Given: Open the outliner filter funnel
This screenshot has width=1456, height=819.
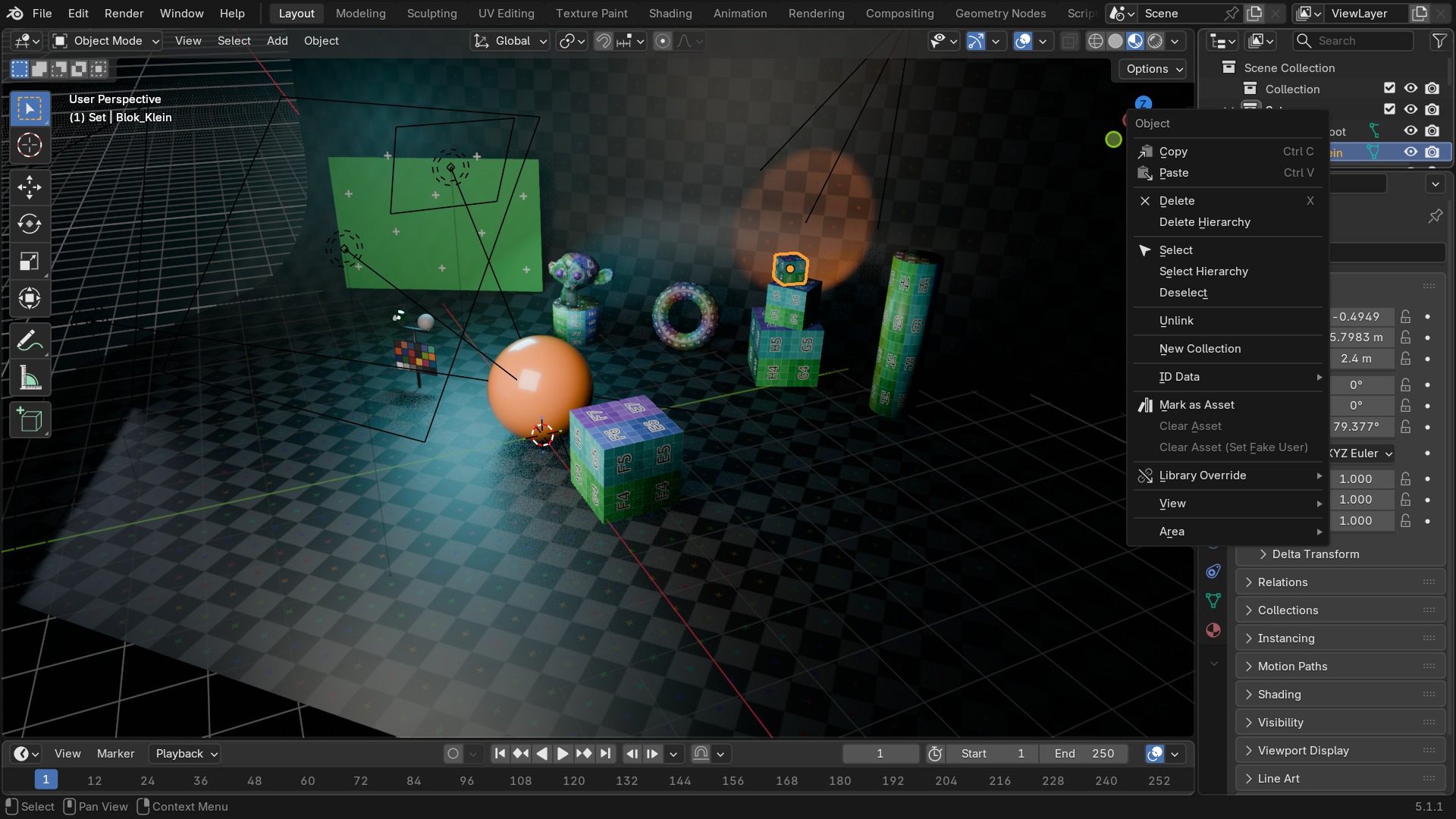Looking at the screenshot, I should 1439,41.
